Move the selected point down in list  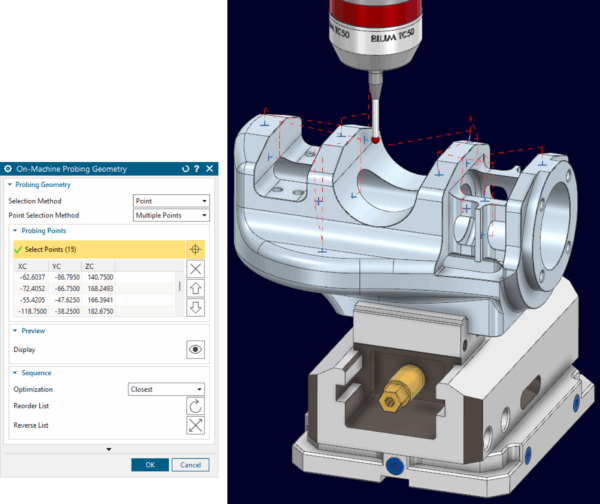click(x=196, y=307)
